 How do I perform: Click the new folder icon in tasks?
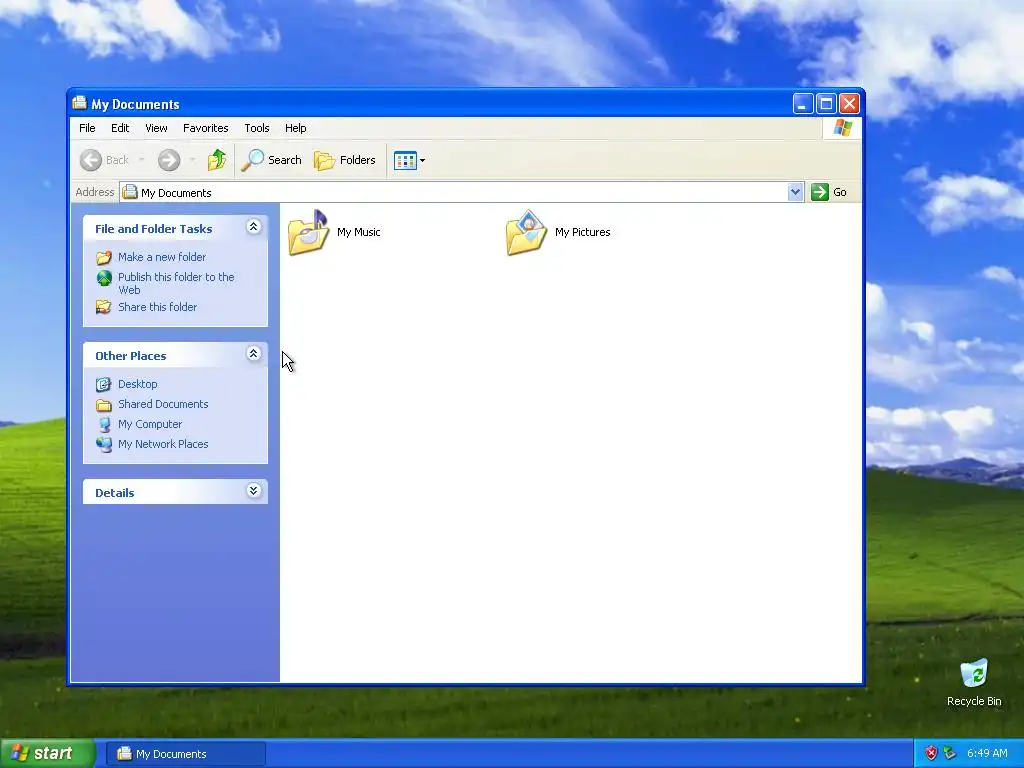point(104,257)
